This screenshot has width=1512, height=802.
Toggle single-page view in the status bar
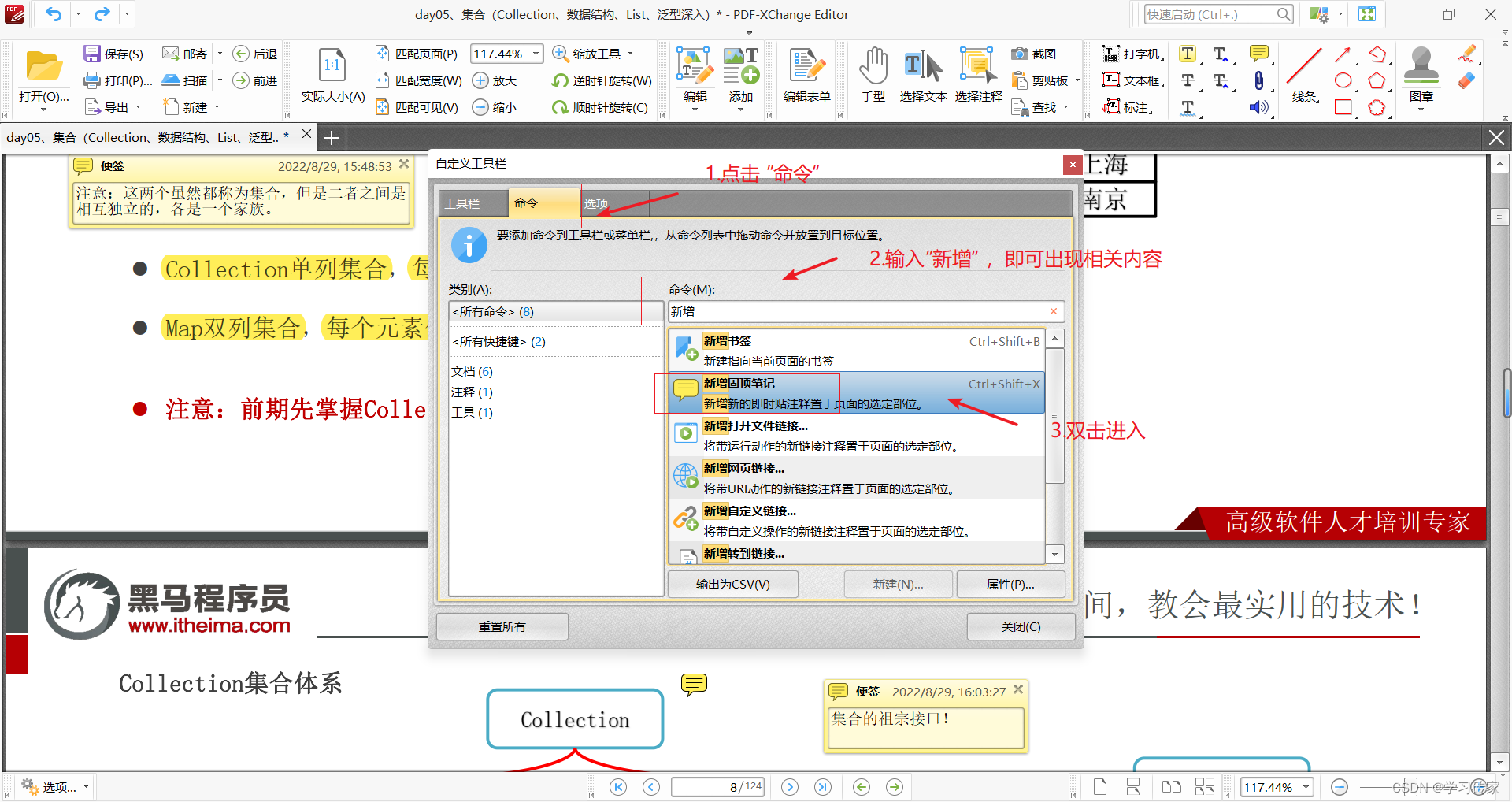tap(1100, 786)
